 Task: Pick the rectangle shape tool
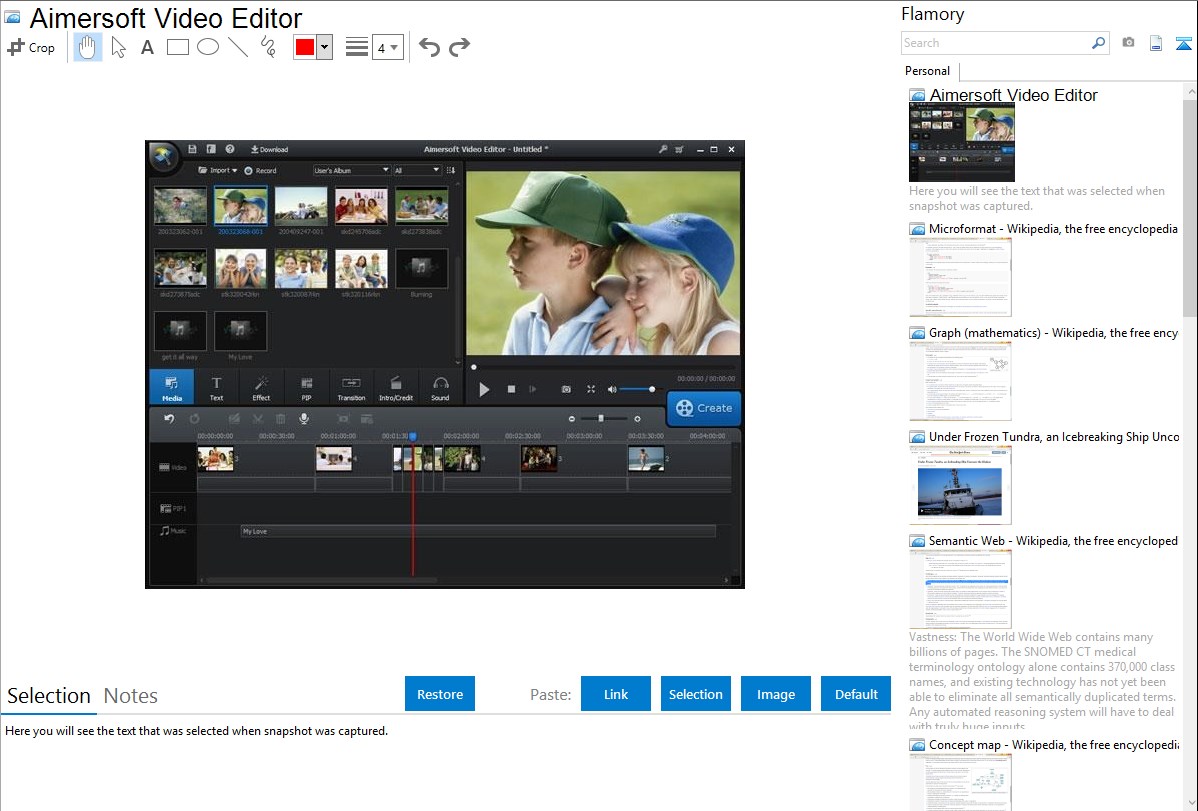tap(177, 47)
